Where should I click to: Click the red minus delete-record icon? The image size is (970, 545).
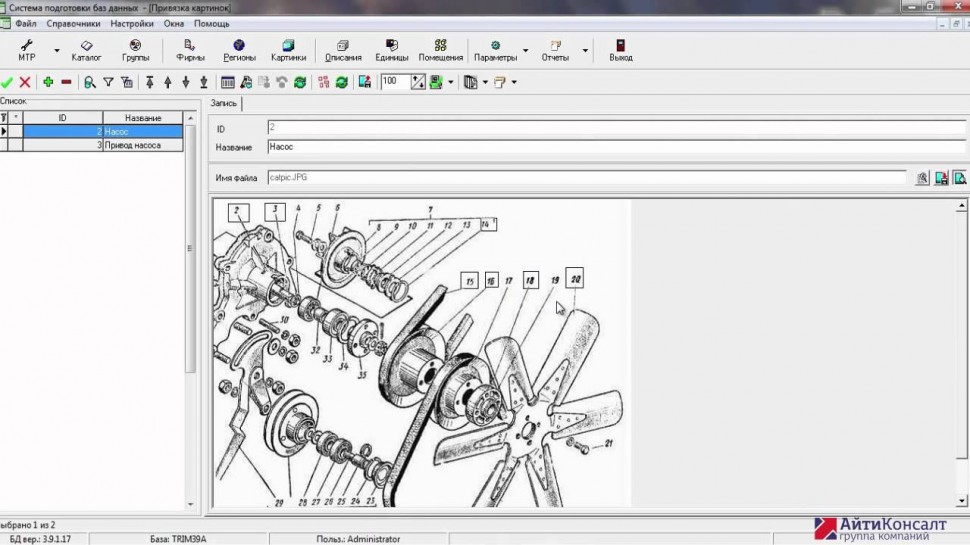point(66,82)
